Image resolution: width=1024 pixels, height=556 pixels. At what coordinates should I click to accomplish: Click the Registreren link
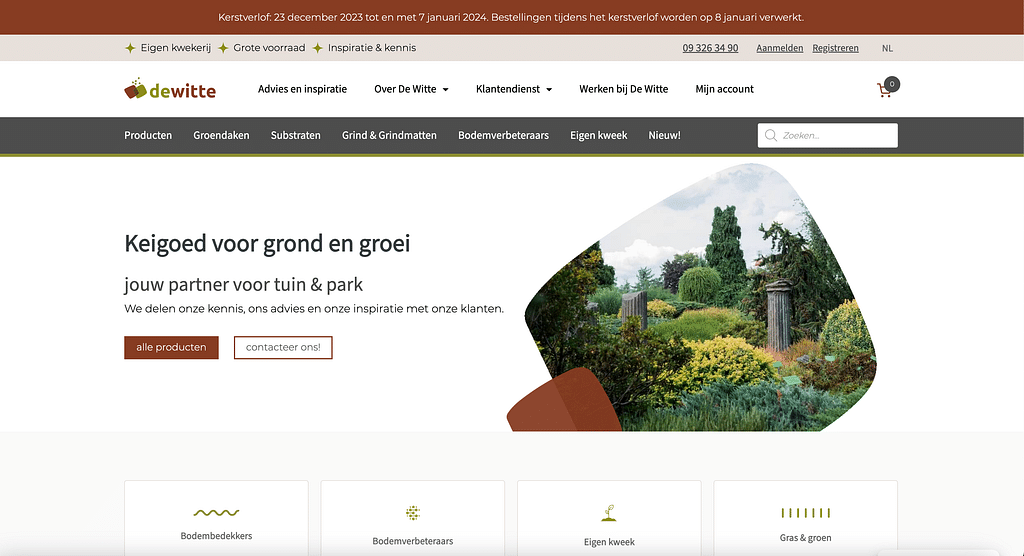(835, 48)
